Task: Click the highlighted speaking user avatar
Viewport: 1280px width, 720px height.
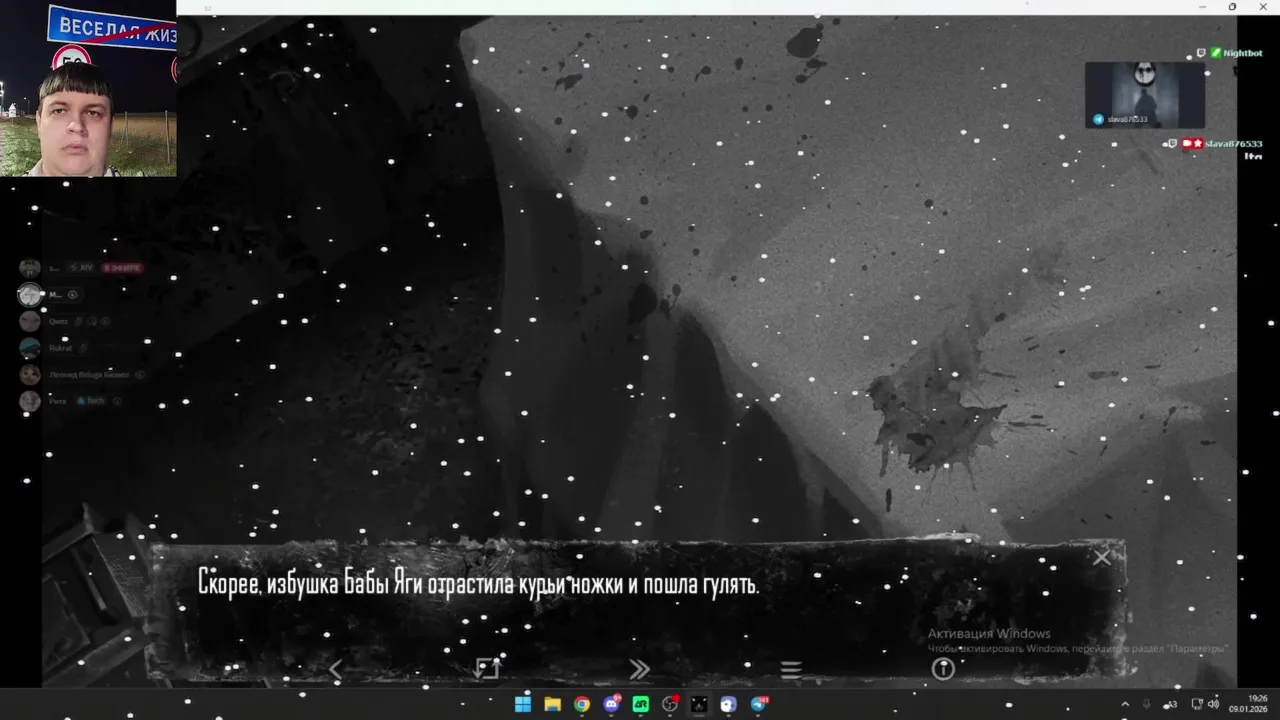Action: point(30,294)
